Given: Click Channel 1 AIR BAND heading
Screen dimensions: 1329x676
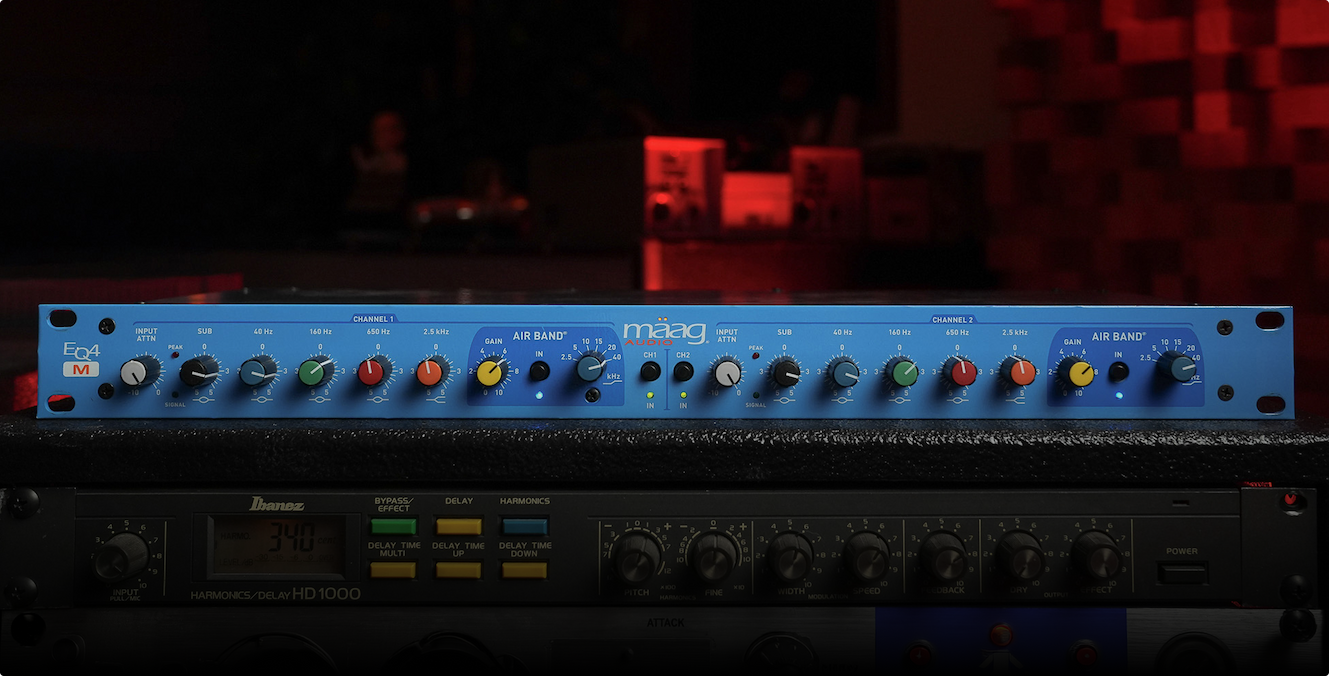Looking at the screenshot, I should click(x=540, y=337).
